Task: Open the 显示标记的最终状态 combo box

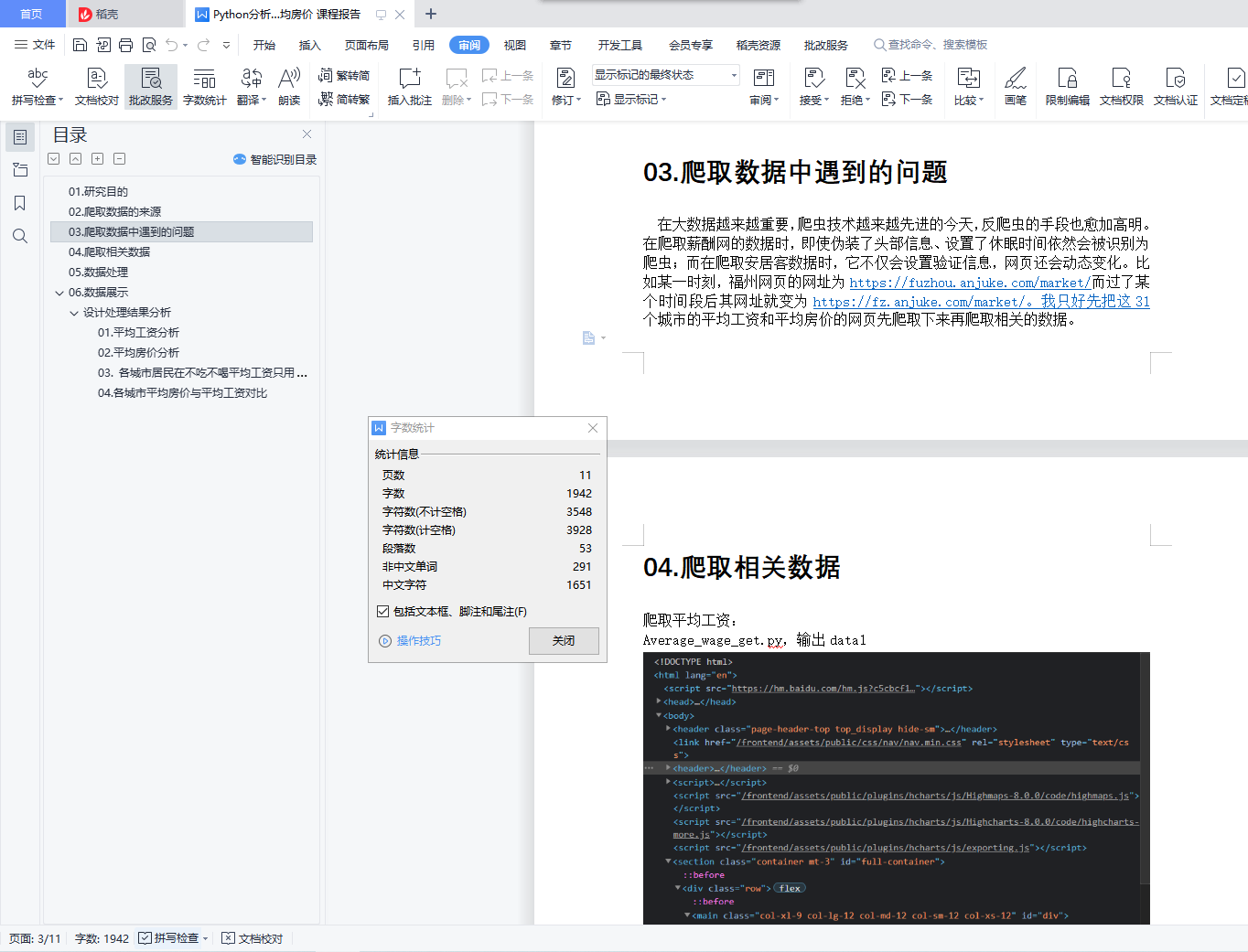Action: 665,75
